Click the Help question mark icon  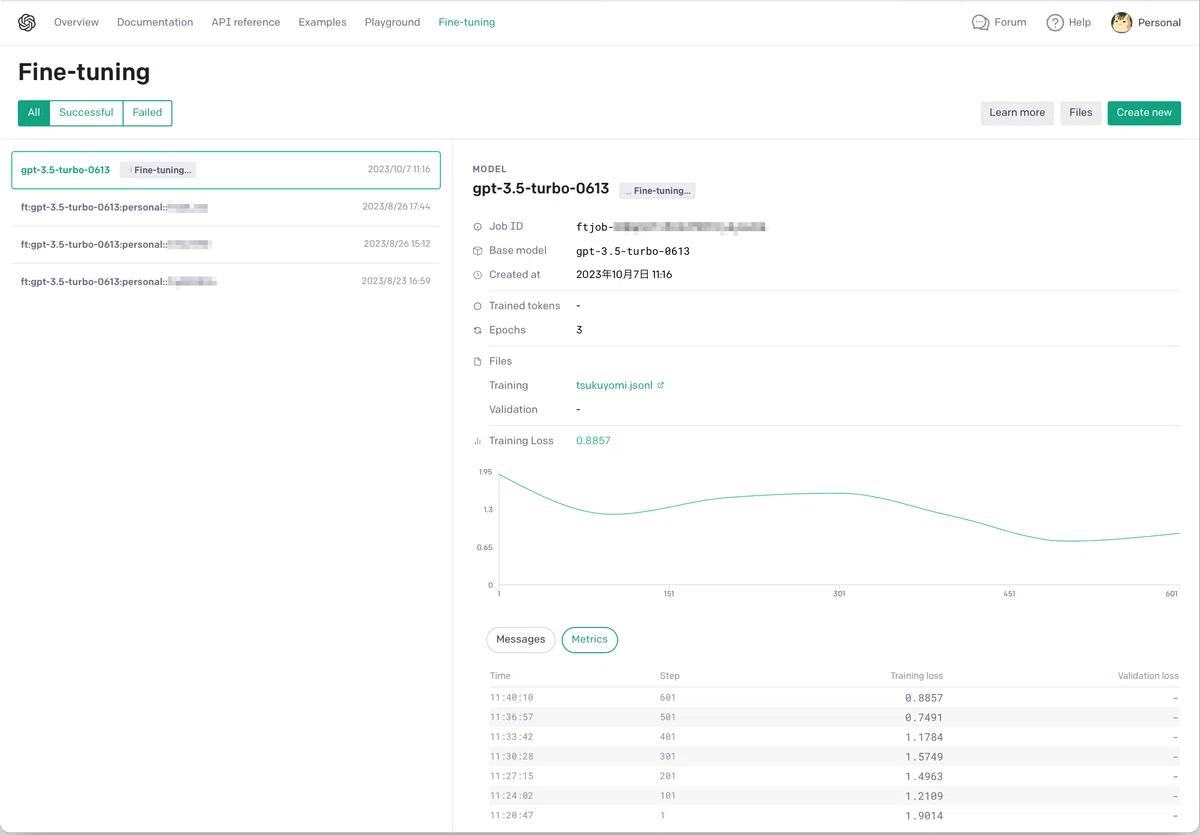[1055, 22]
